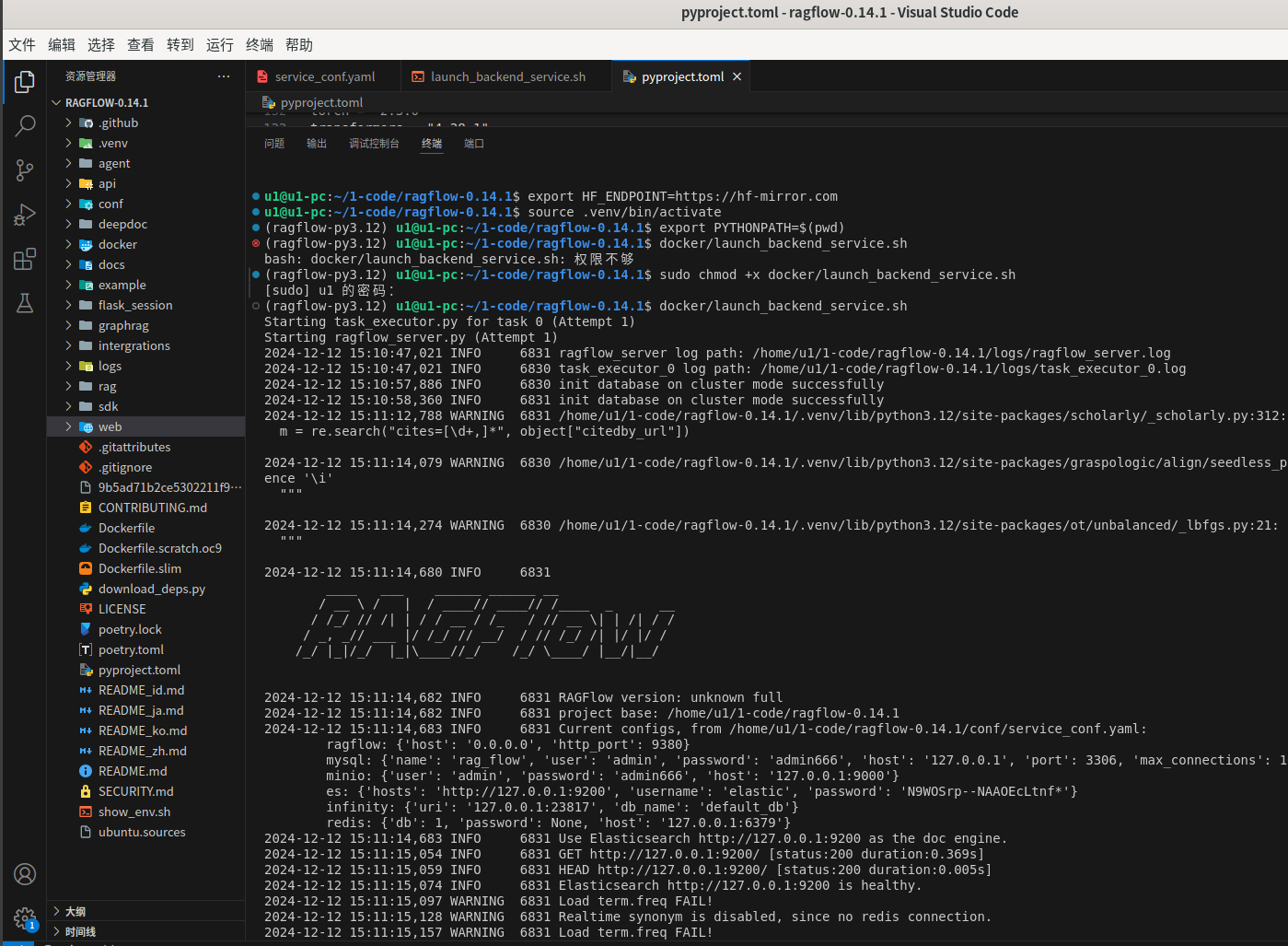Open Source Control view icon
The width and height of the screenshot is (1288, 946).
tap(25, 169)
